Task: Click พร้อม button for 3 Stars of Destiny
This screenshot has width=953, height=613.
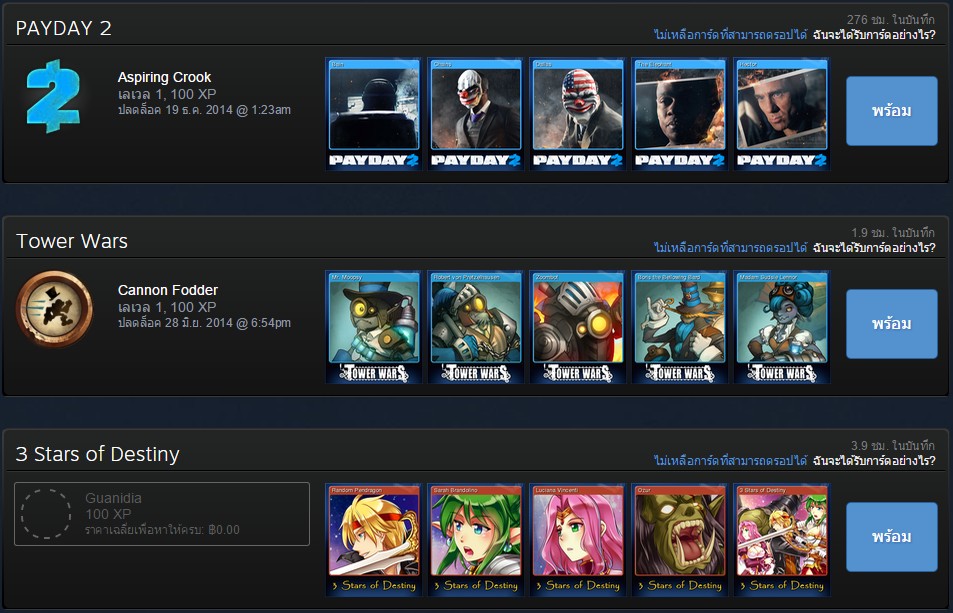Action: click(x=892, y=537)
